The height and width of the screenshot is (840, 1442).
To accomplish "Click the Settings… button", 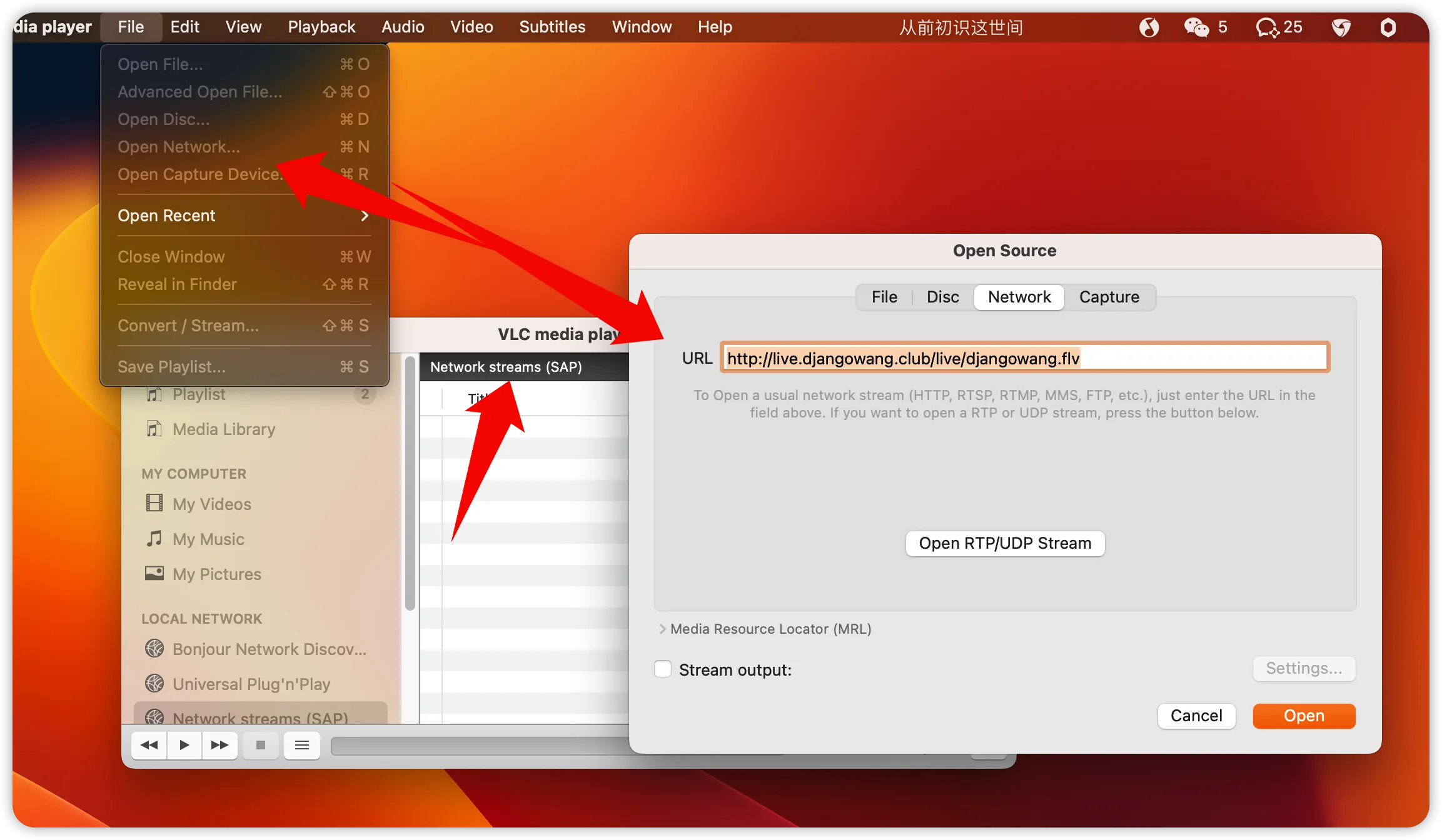I will tap(1304, 668).
